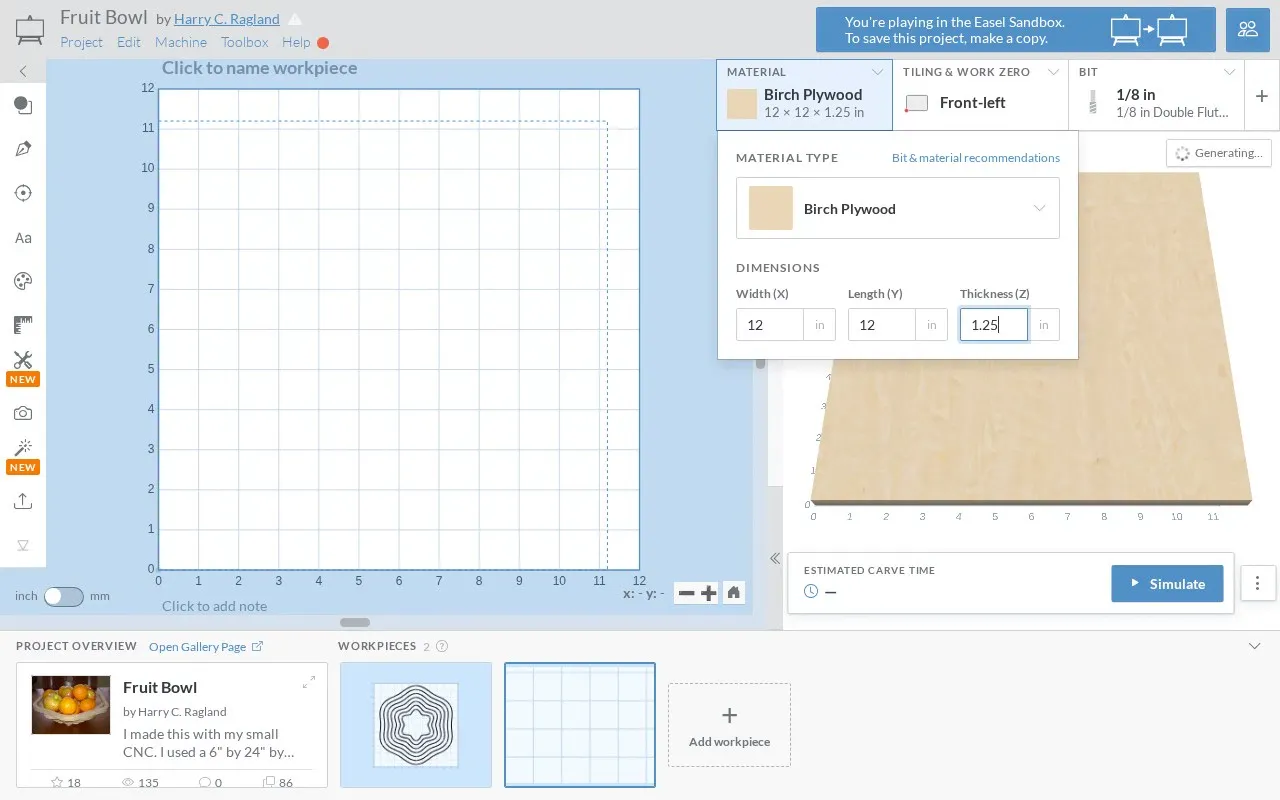This screenshot has width=1280, height=800.
Task: Open the collaborators share icon button
Action: click(x=1248, y=29)
